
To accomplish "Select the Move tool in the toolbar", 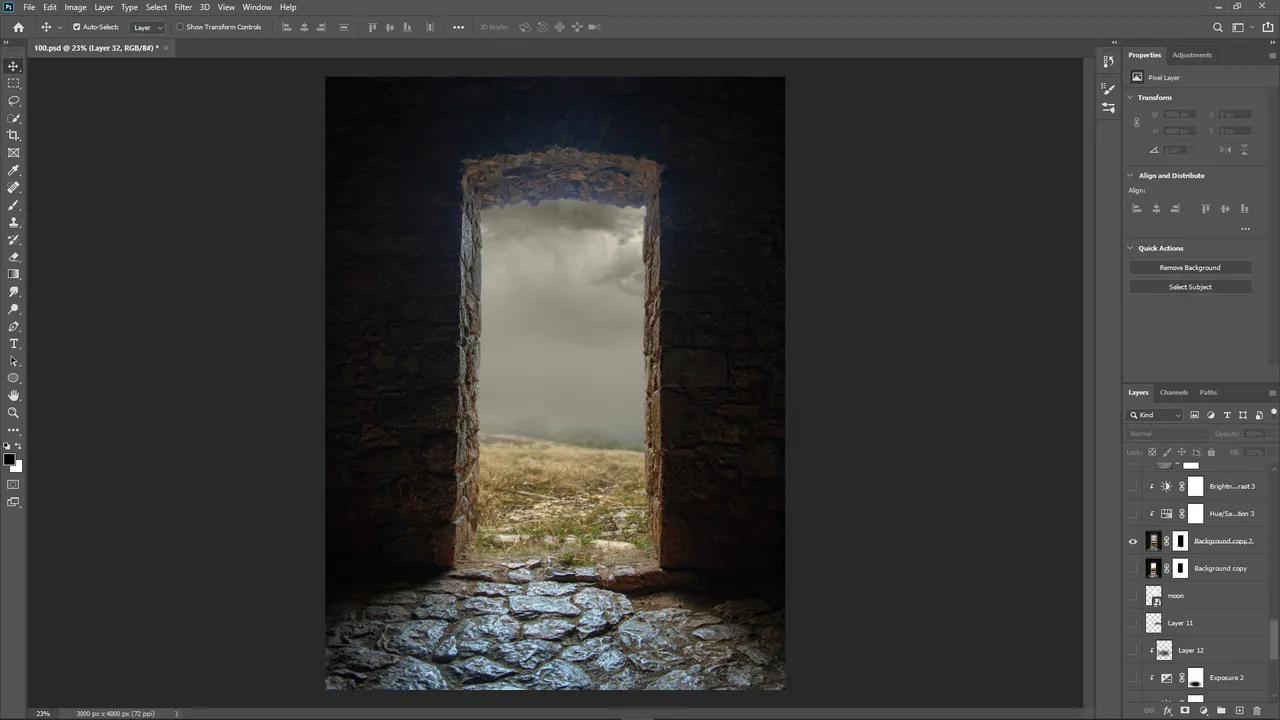I will (x=13, y=66).
